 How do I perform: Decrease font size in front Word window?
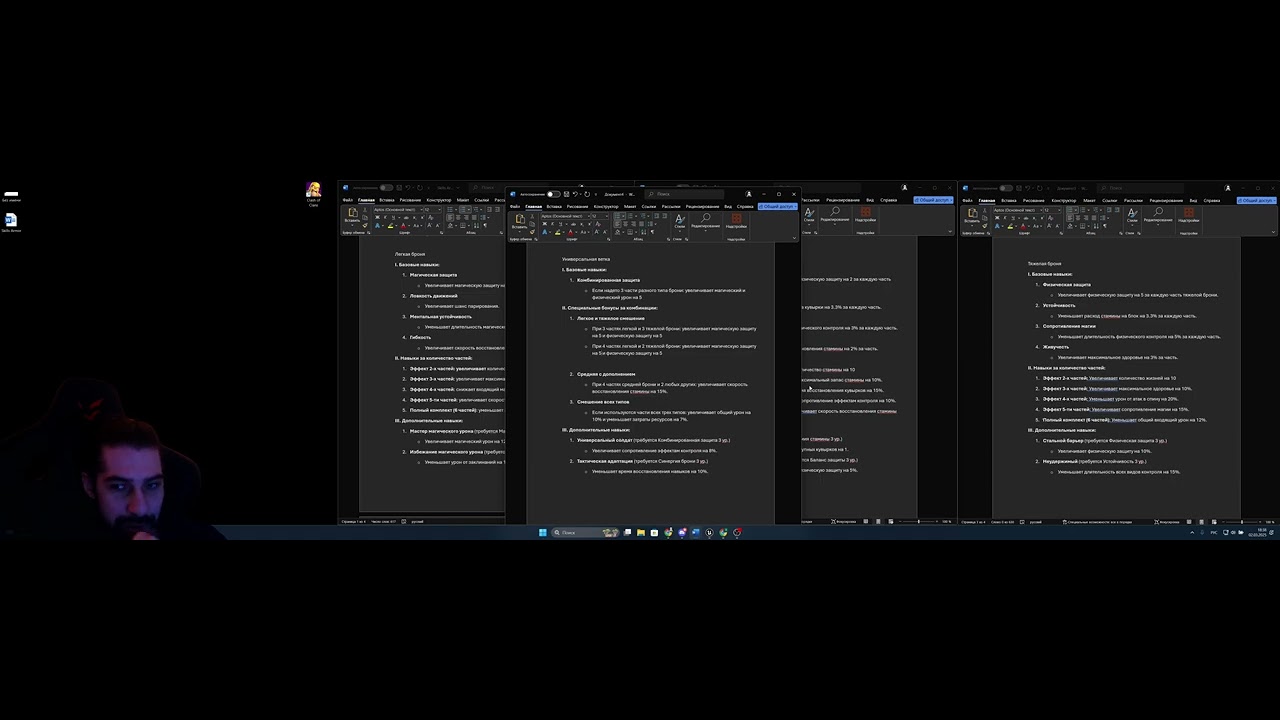[x=605, y=232]
